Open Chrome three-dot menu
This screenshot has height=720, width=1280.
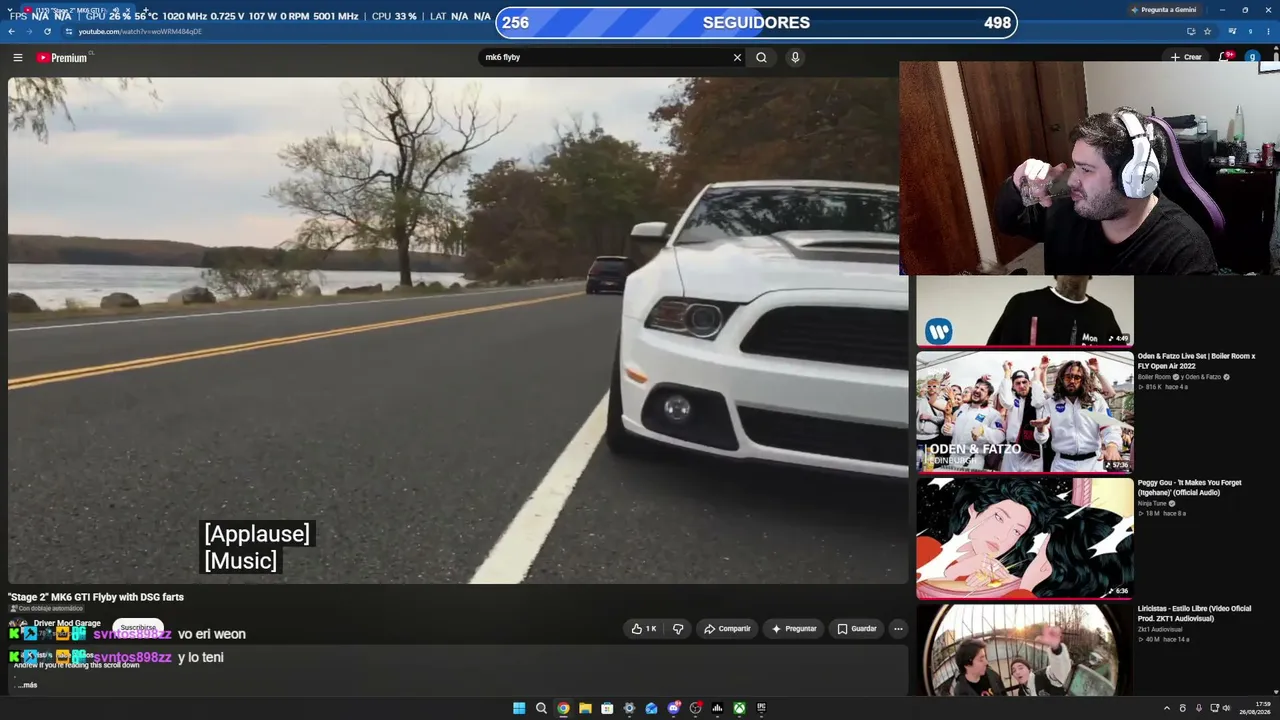pyautogui.click(x=1268, y=31)
